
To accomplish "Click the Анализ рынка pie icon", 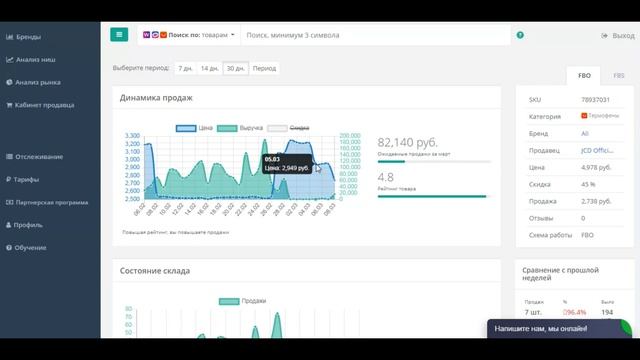I will click(x=9, y=82).
